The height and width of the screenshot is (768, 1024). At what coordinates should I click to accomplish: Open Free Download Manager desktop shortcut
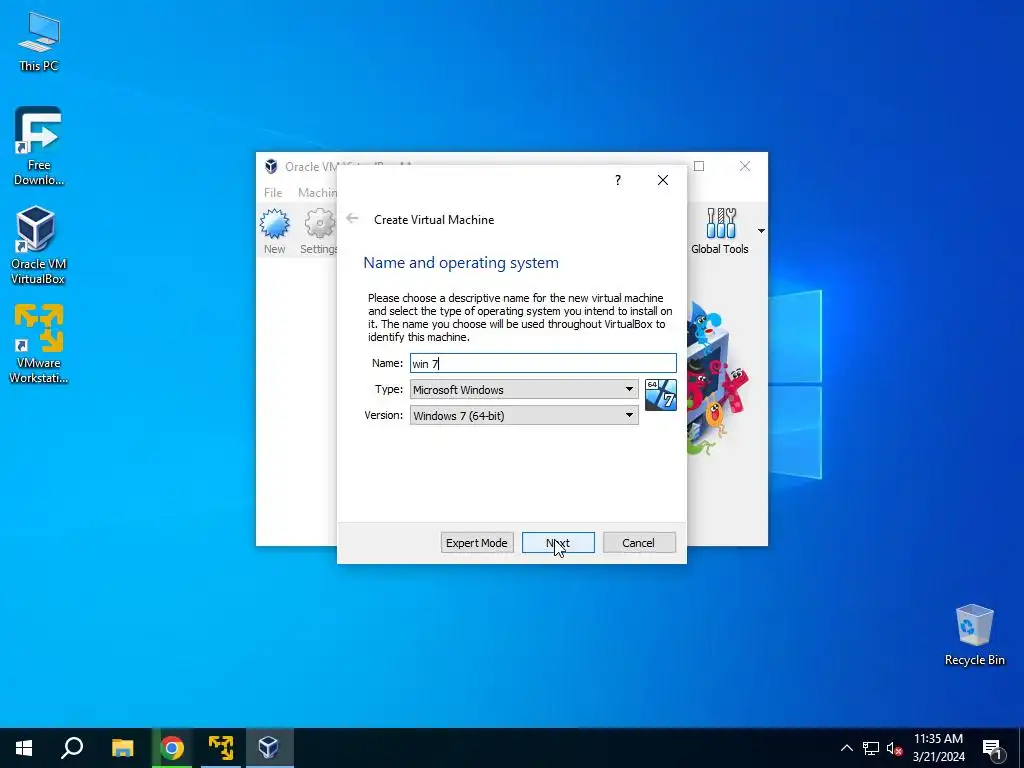point(39,146)
